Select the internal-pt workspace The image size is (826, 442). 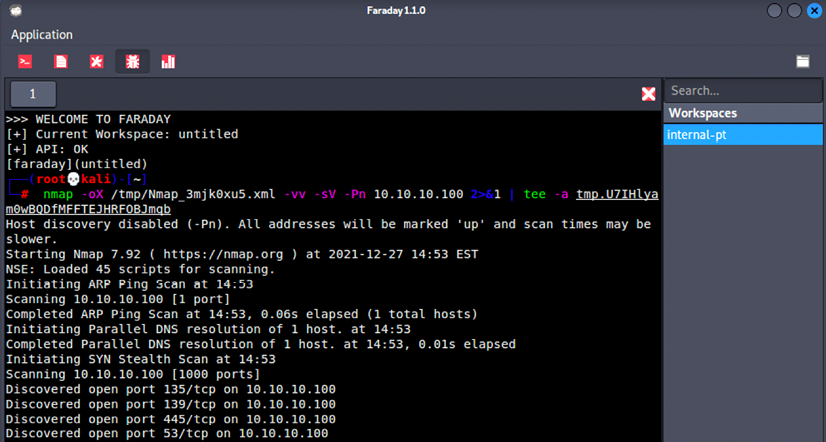743,135
